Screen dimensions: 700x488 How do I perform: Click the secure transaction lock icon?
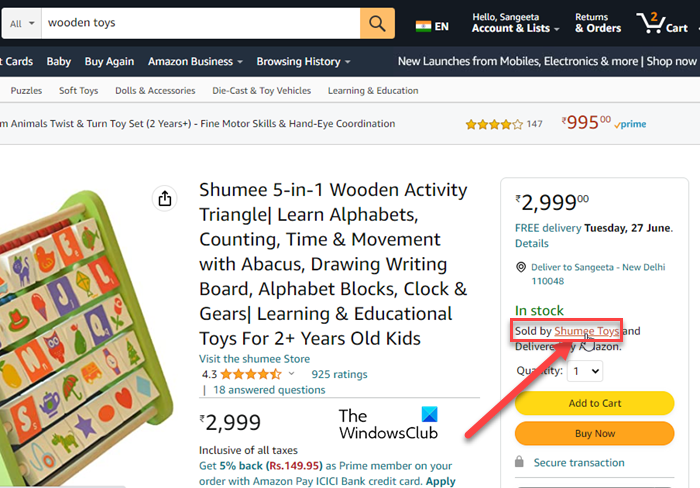click(520, 462)
